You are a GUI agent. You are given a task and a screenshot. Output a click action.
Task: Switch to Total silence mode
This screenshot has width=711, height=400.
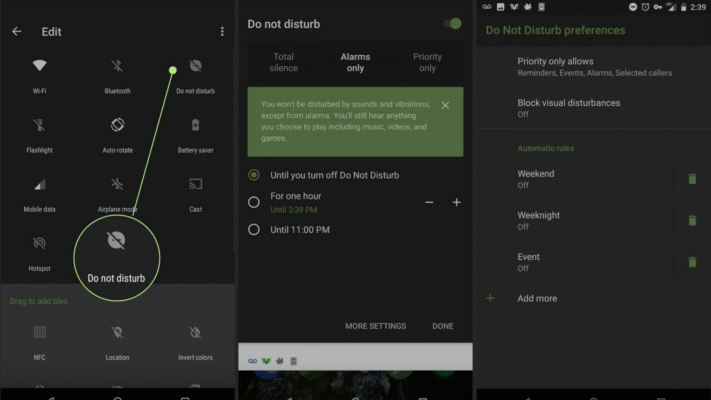click(x=283, y=62)
